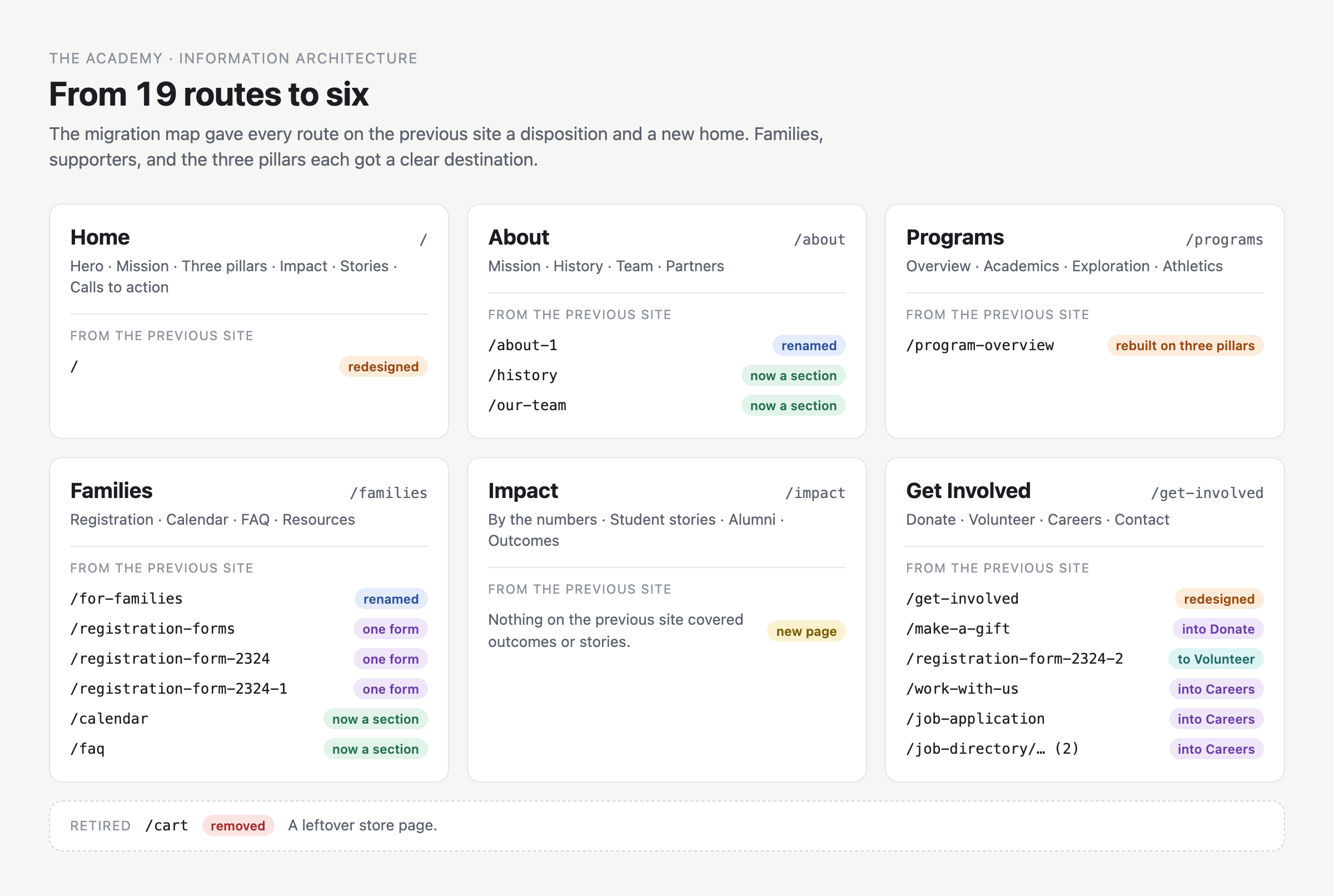
Task: Click the /job-application route
Action: click(975, 718)
